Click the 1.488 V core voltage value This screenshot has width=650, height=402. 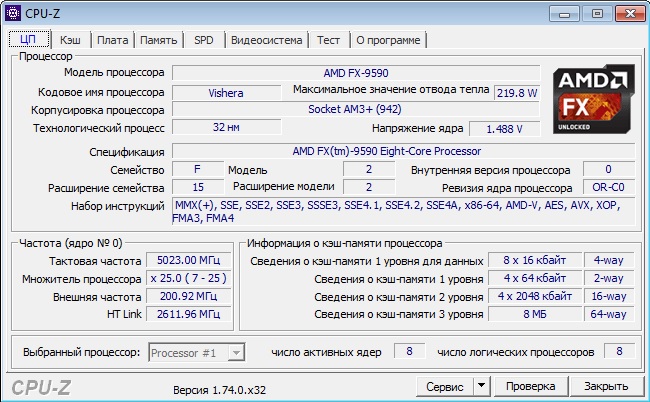click(504, 129)
